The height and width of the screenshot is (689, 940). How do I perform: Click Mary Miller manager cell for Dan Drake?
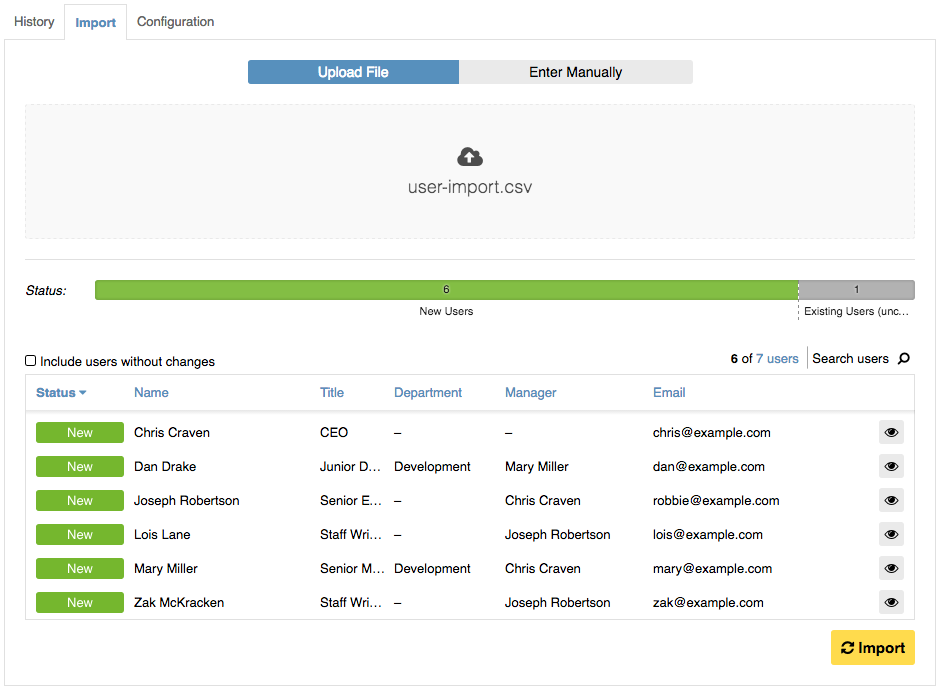(x=537, y=467)
